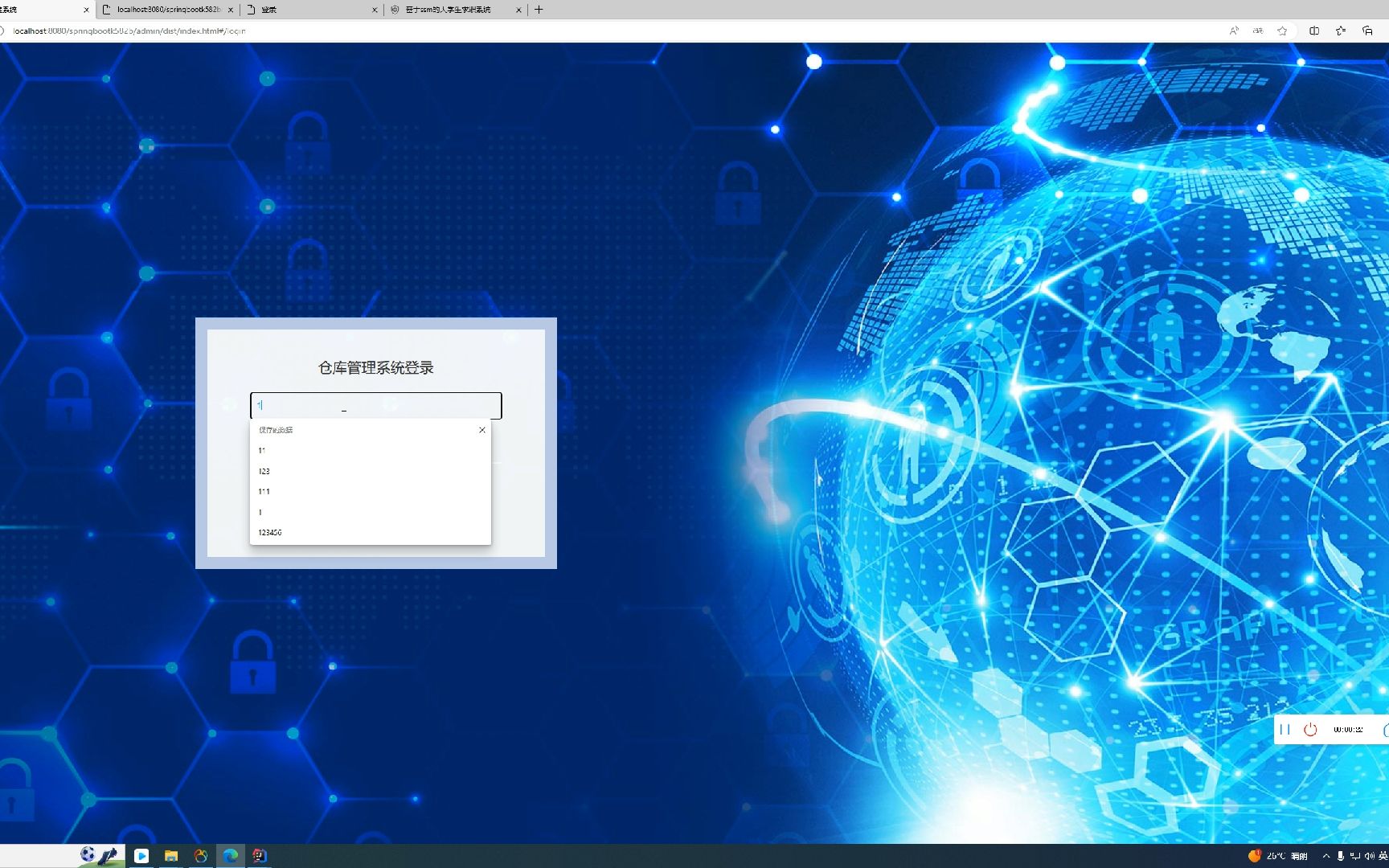Open the volume tray icon
Screen dimensions: 1389x868
click(1369, 856)
